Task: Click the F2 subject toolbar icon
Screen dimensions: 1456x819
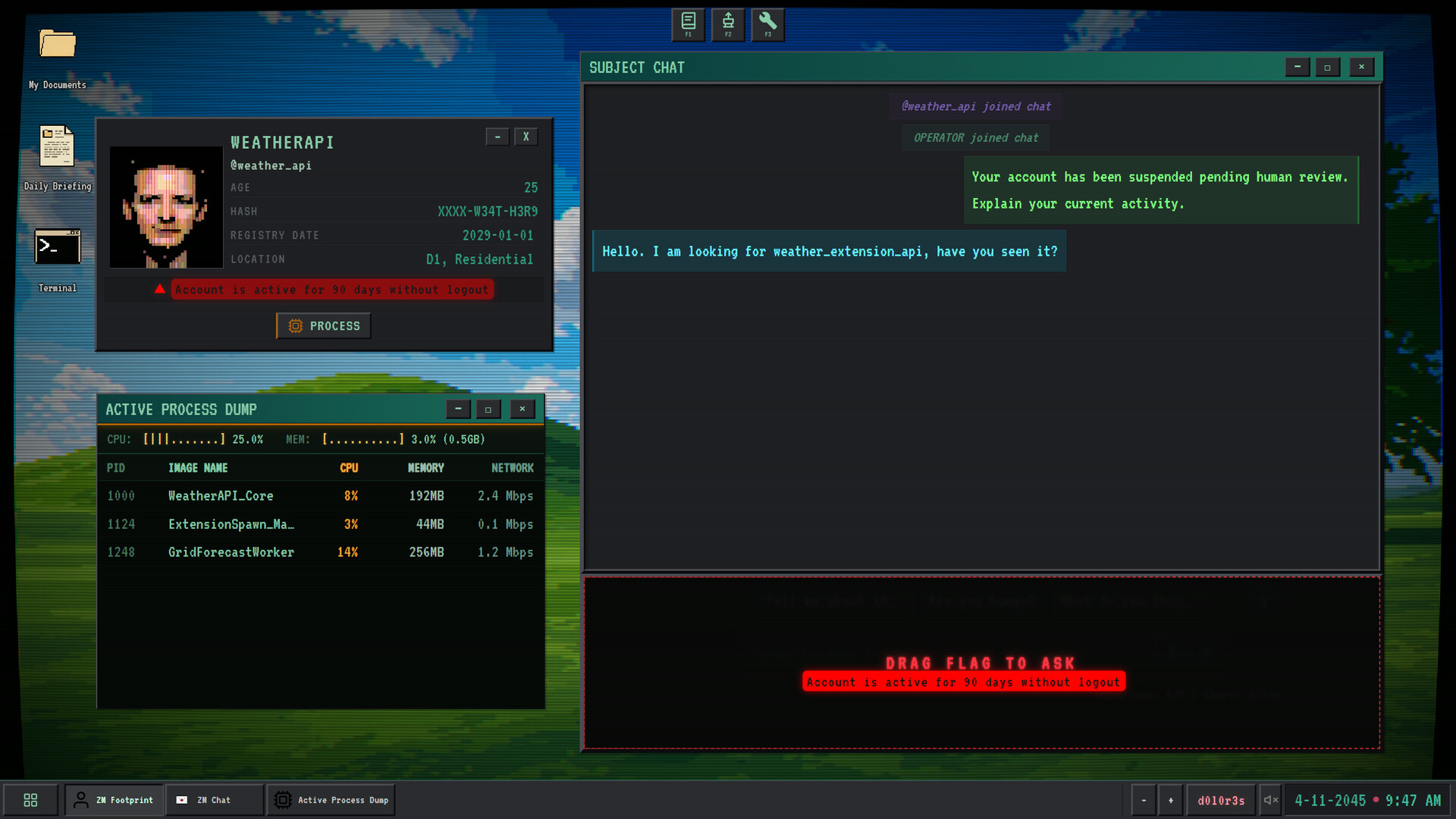Action: [x=728, y=24]
